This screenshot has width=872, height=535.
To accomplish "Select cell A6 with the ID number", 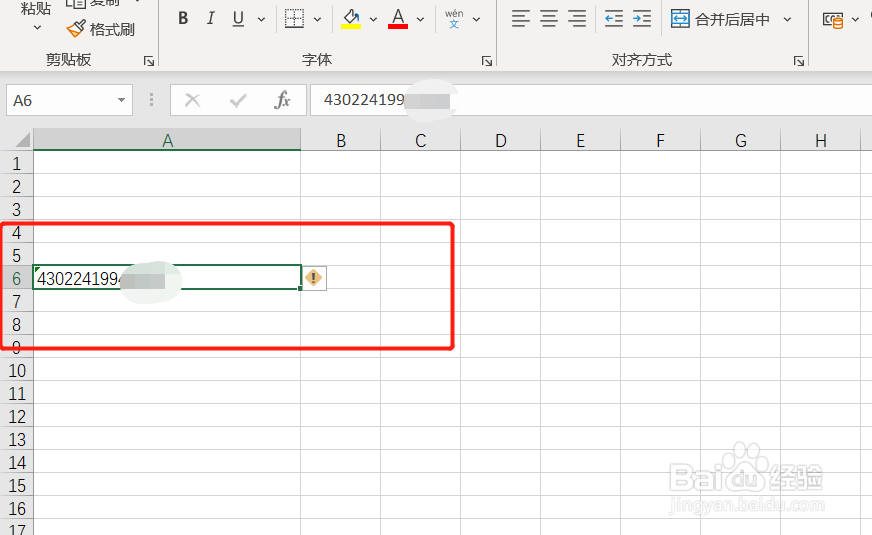I will click(167, 278).
